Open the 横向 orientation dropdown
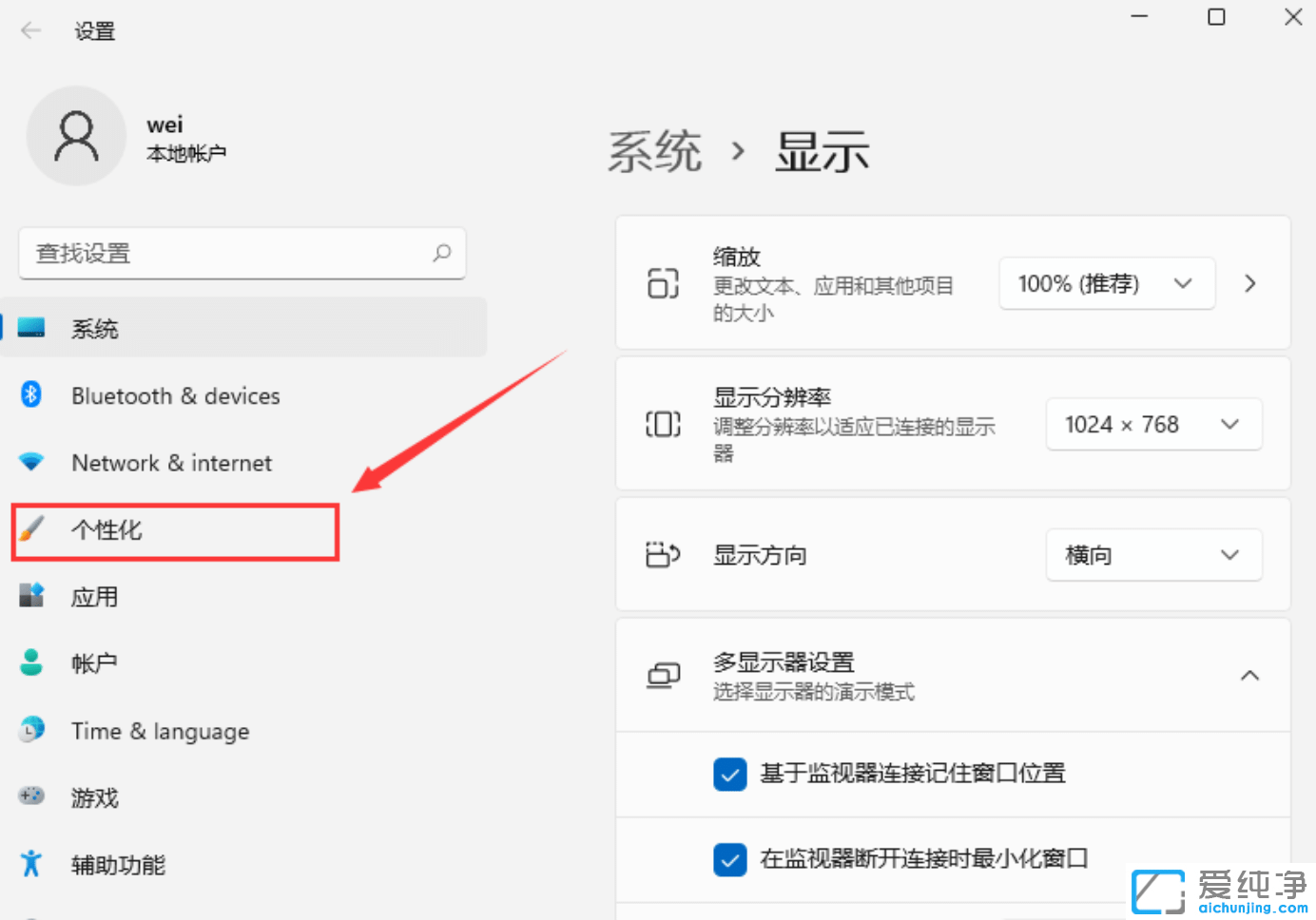Screen dimensions: 1316x920 click(x=1152, y=555)
